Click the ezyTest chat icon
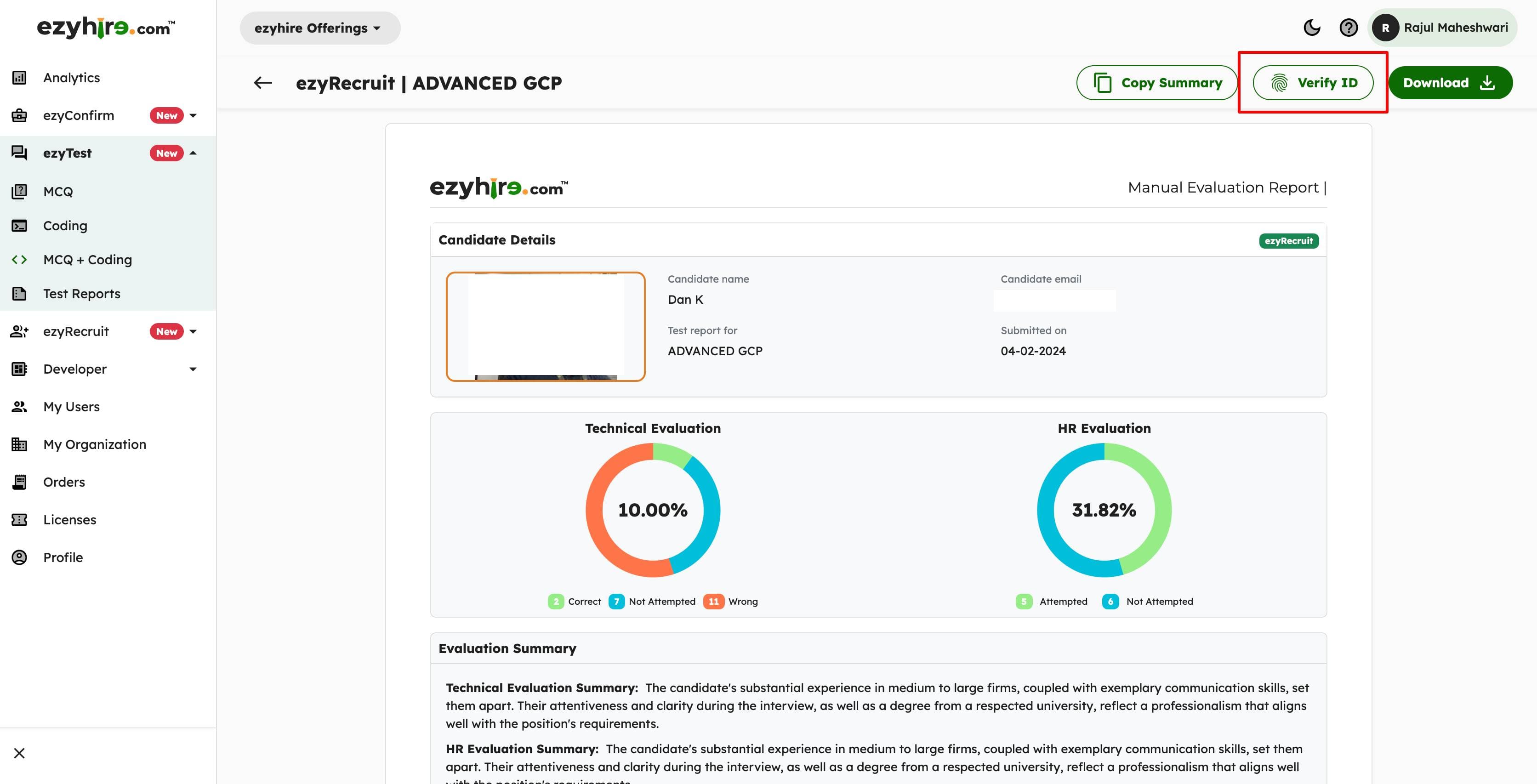 pyautogui.click(x=19, y=153)
